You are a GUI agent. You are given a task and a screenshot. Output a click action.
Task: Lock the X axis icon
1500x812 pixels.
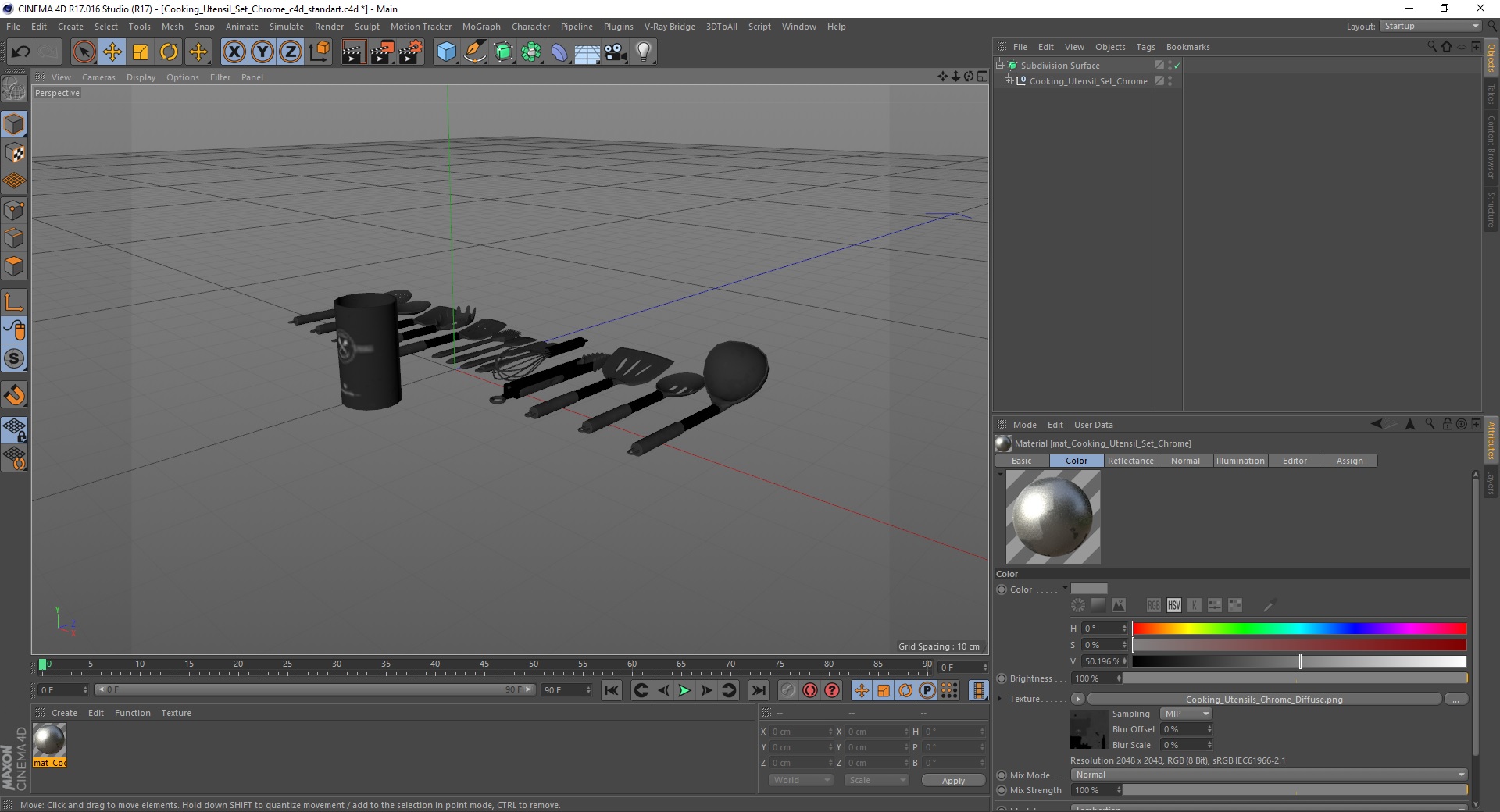click(234, 52)
